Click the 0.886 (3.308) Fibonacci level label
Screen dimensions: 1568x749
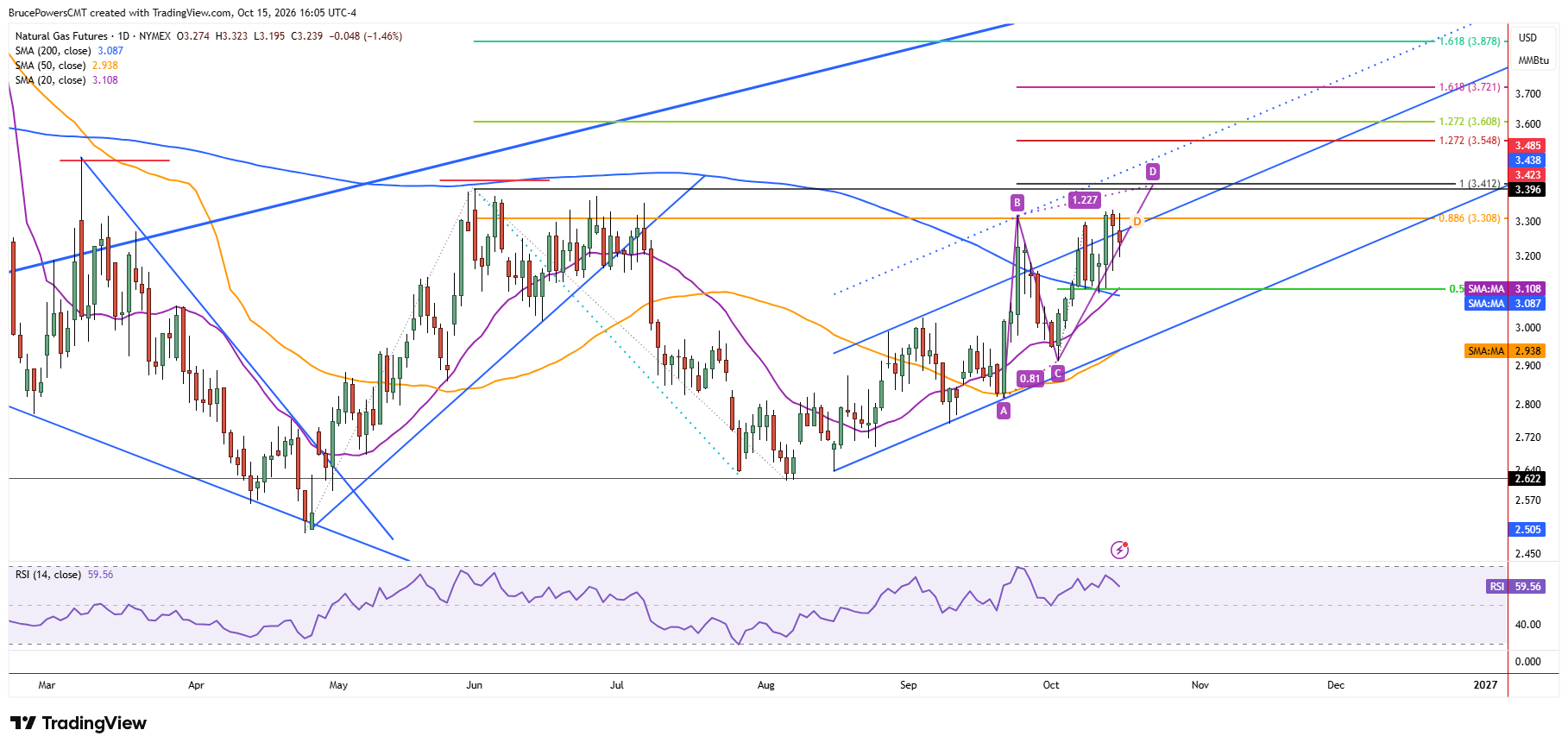pyautogui.click(x=1469, y=218)
